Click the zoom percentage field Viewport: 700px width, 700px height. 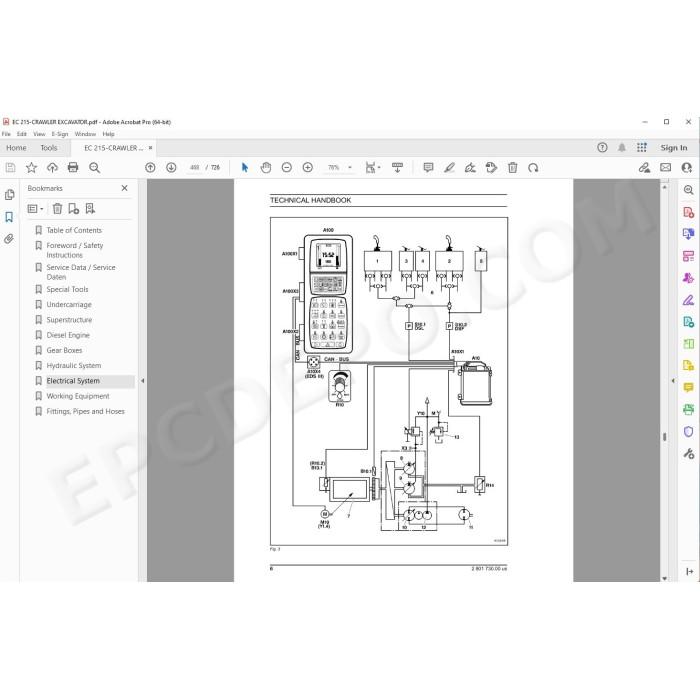tap(333, 168)
